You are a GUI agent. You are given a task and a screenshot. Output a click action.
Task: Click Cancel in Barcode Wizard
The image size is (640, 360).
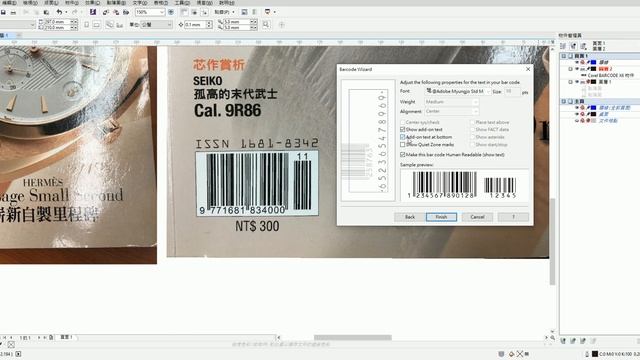pyautogui.click(x=477, y=217)
